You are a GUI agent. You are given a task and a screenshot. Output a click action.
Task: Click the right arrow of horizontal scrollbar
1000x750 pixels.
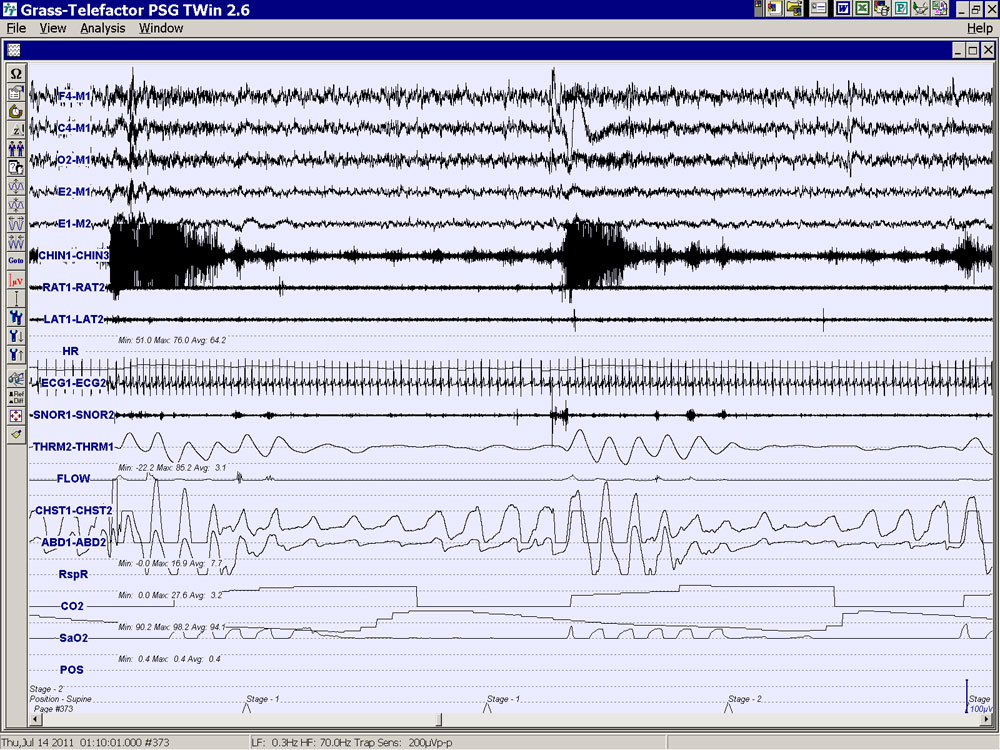click(985, 720)
